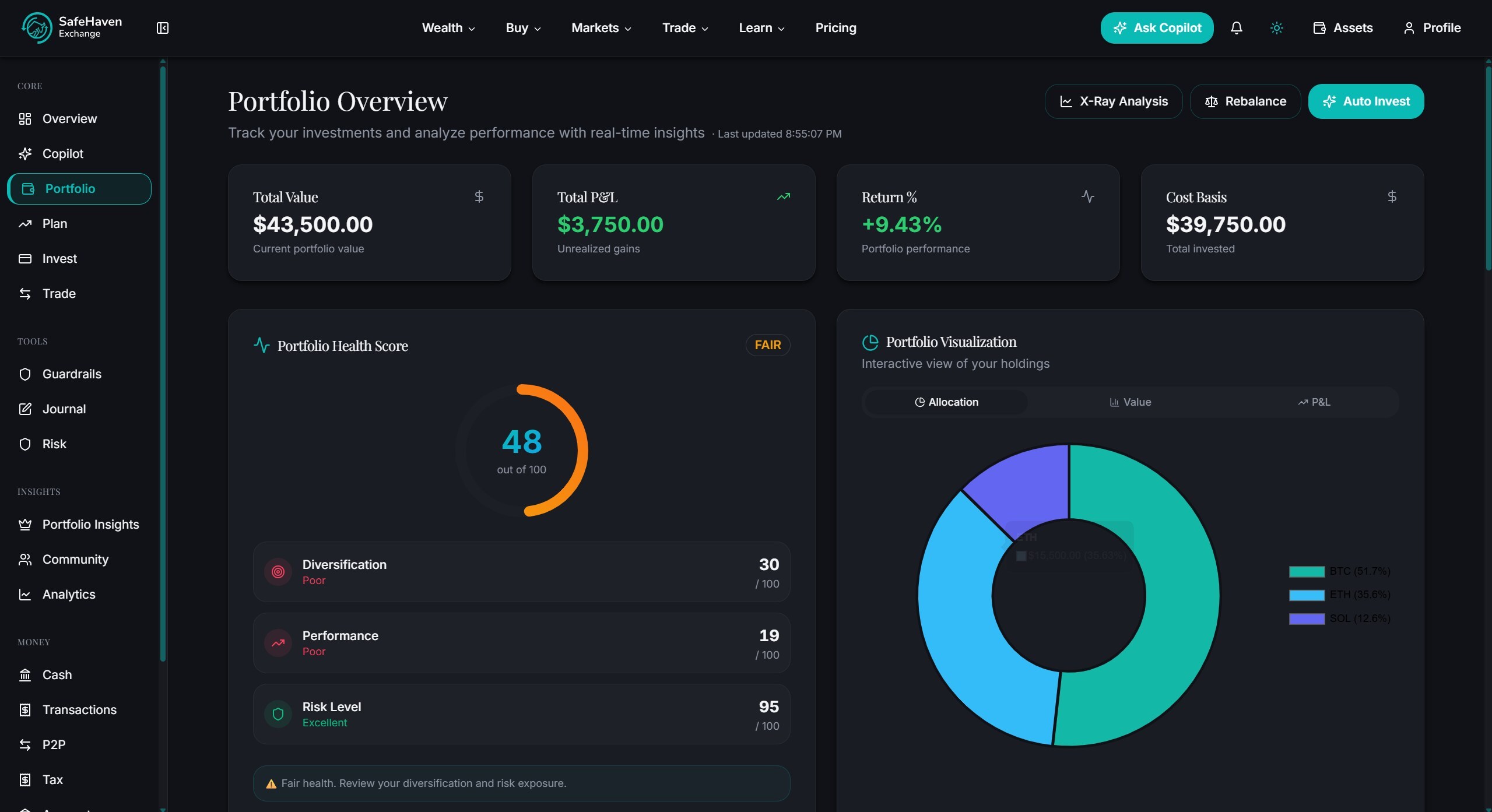Viewport: 1492px width, 812px height.
Task: Open Portfolio Insights in the sidebar
Action: 90,524
